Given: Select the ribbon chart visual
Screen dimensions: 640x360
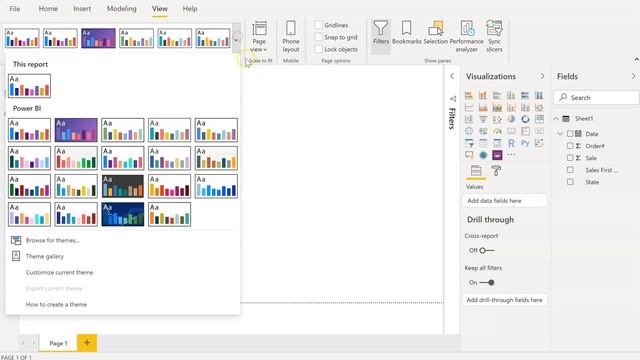Looking at the screenshot, I should tap(539, 107).
